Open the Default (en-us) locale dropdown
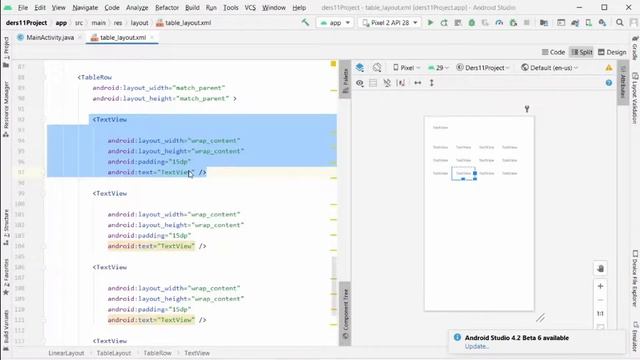The image size is (640, 360). (550, 68)
